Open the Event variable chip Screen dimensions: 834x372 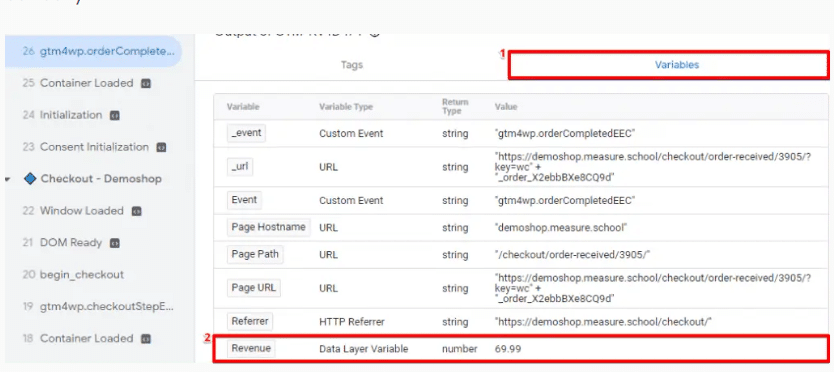coord(244,200)
